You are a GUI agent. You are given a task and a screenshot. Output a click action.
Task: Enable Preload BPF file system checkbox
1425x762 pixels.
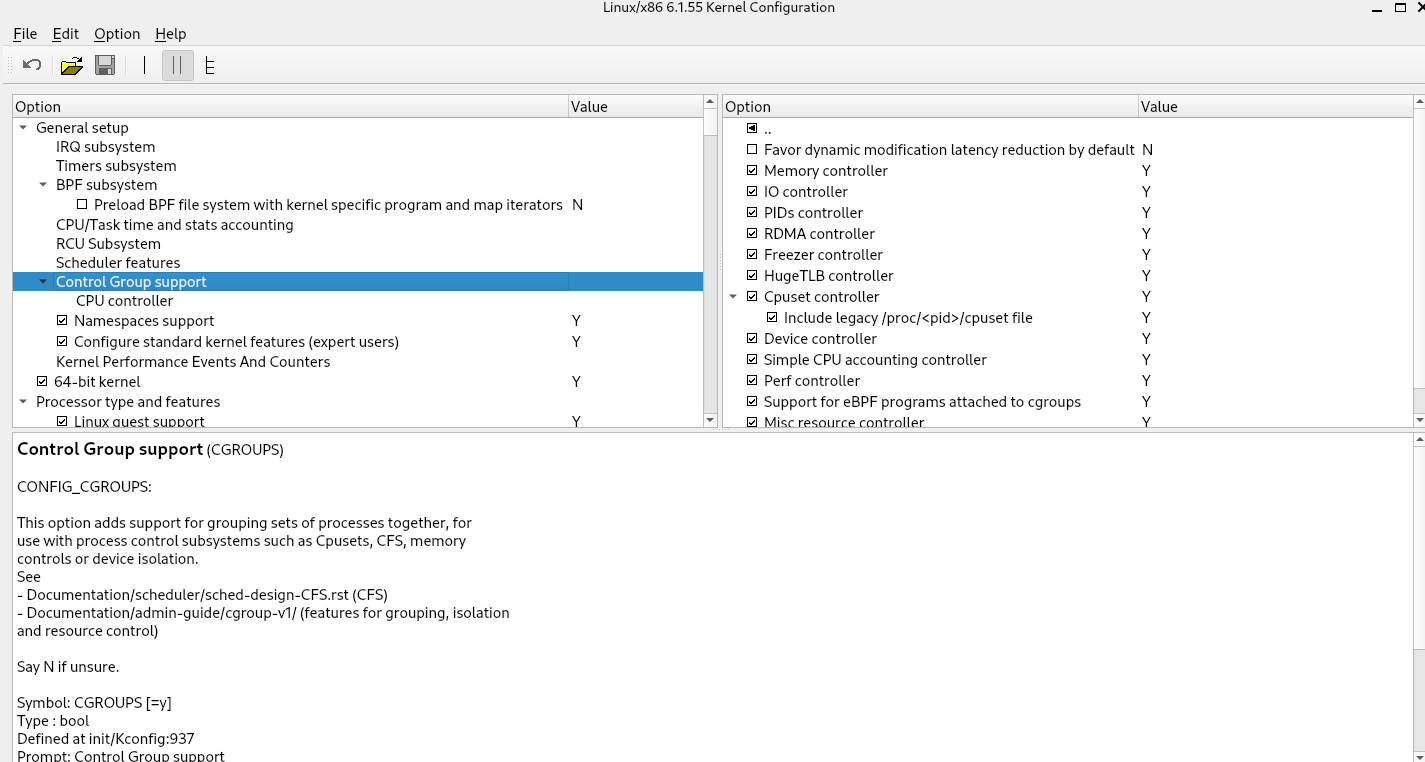tap(82, 205)
